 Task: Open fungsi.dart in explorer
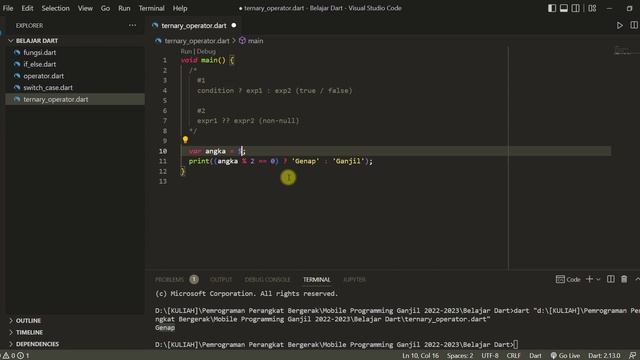coord(40,53)
